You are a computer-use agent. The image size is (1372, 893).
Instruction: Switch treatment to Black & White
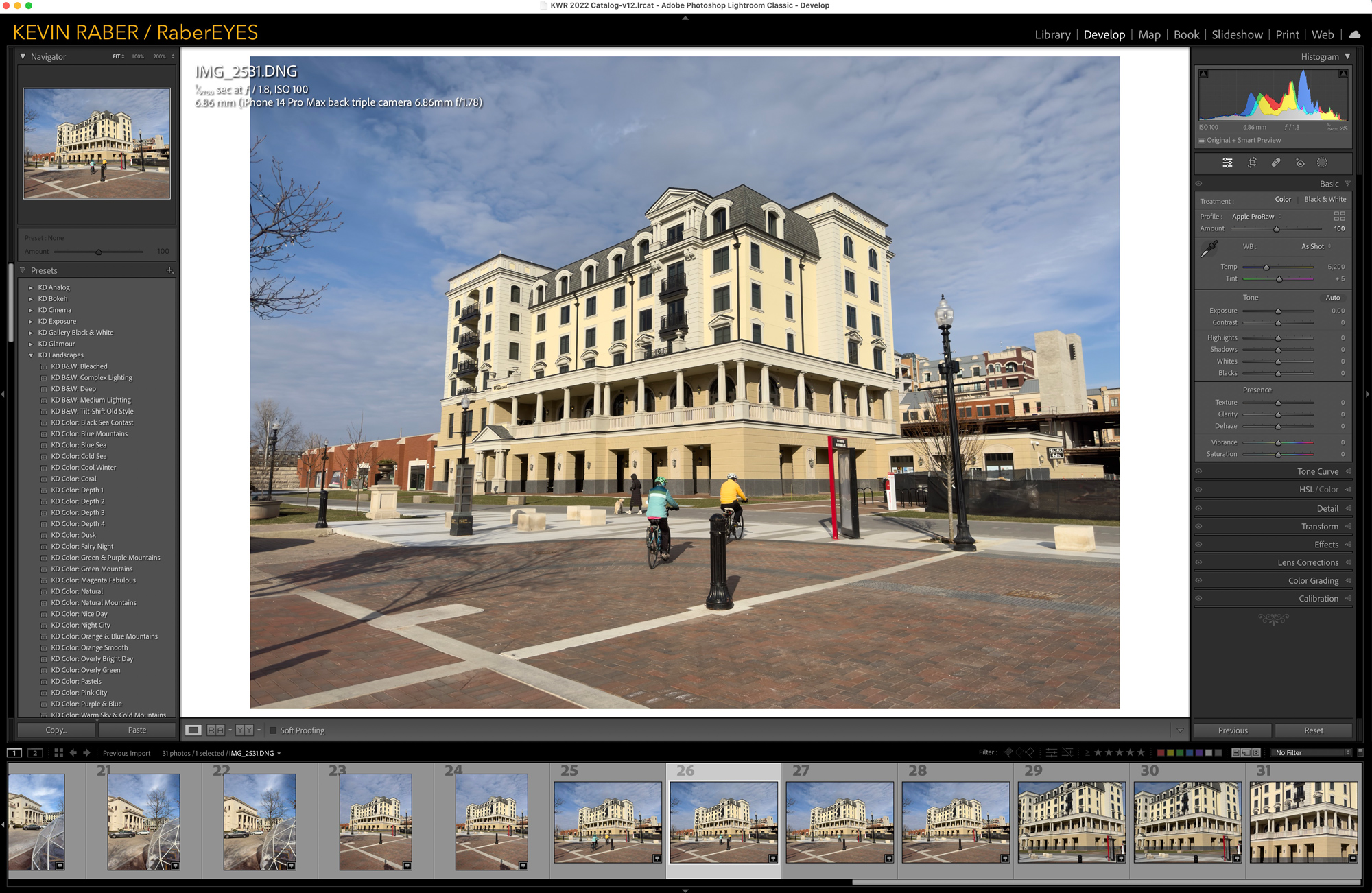(1325, 199)
